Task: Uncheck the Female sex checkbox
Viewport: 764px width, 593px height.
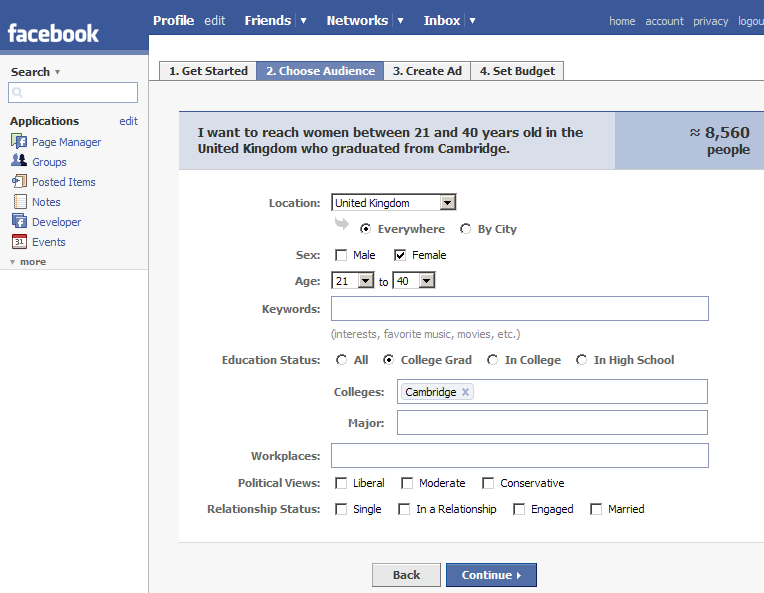Action: tap(400, 255)
